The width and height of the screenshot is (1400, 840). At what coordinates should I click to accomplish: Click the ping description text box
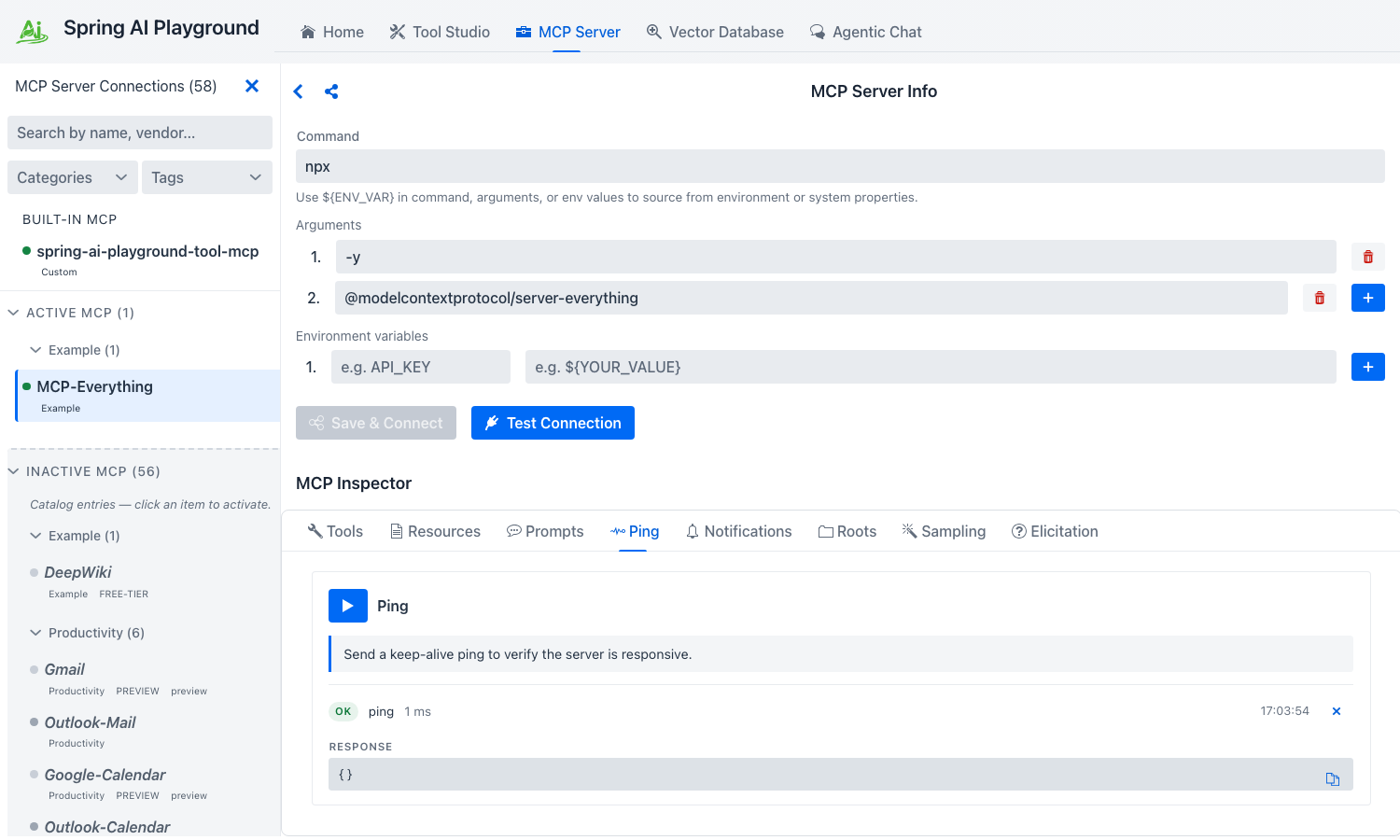[x=841, y=654]
